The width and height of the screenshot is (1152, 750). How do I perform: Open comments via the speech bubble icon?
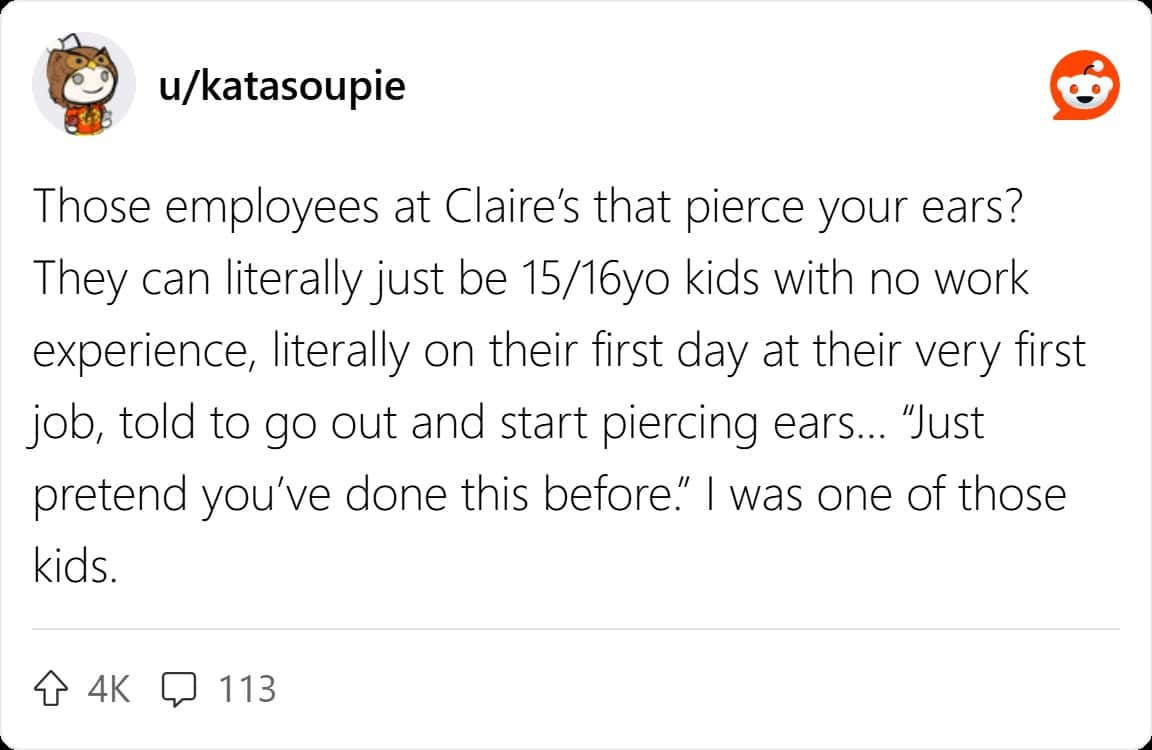[178, 688]
